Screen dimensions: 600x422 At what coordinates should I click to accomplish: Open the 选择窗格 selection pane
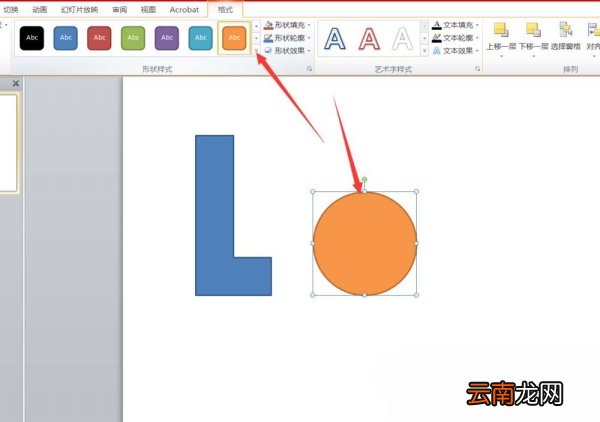coord(566,36)
